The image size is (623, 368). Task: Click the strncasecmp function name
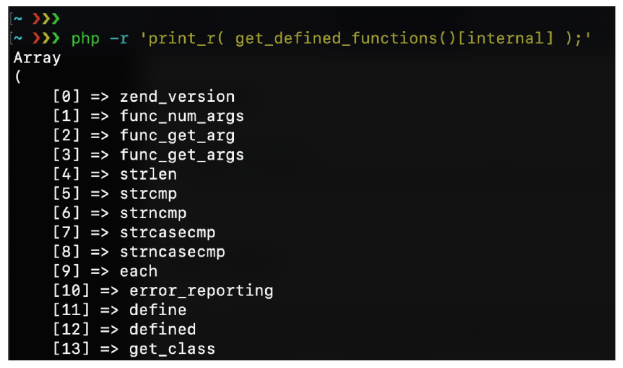coord(172,252)
